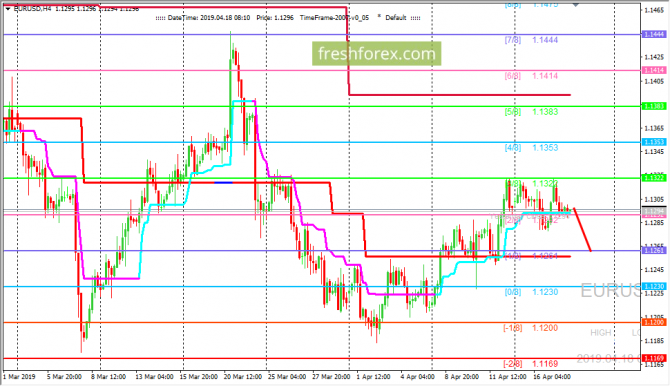Click the 16 Apr 04:00 date marker
The image size is (670, 386).
pyautogui.click(x=552, y=377)
